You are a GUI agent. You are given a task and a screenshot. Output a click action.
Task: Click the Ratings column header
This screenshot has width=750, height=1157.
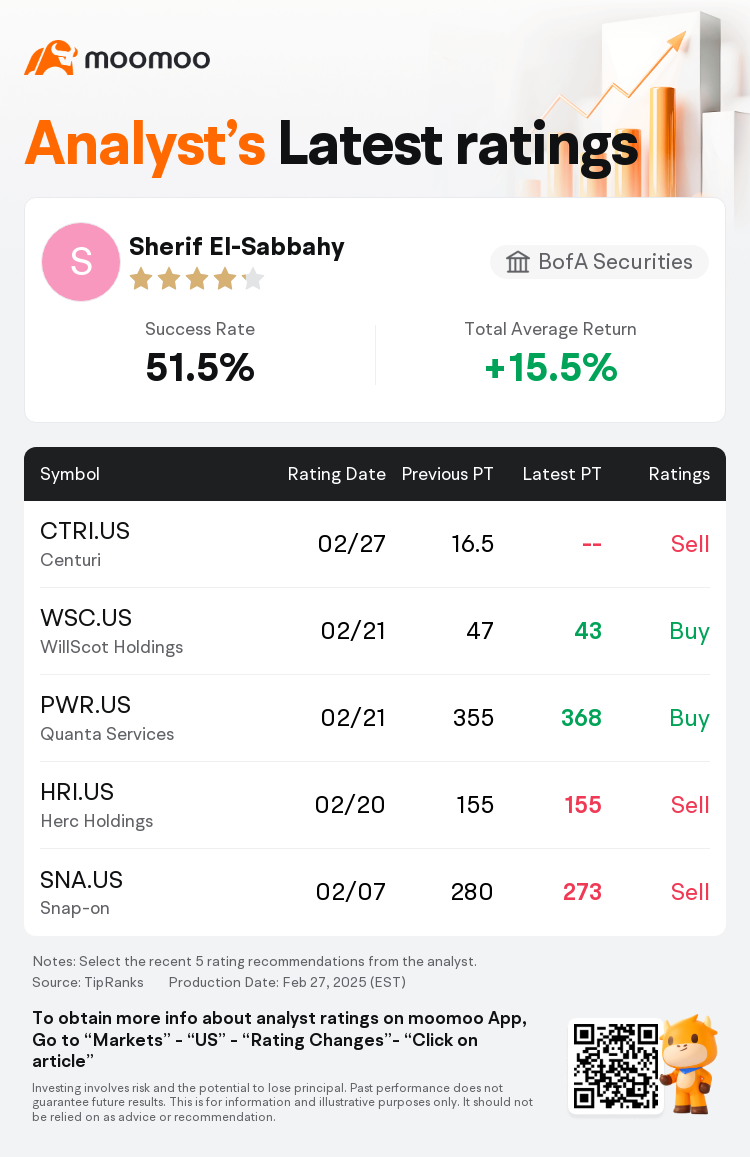(x=679, y=474)
